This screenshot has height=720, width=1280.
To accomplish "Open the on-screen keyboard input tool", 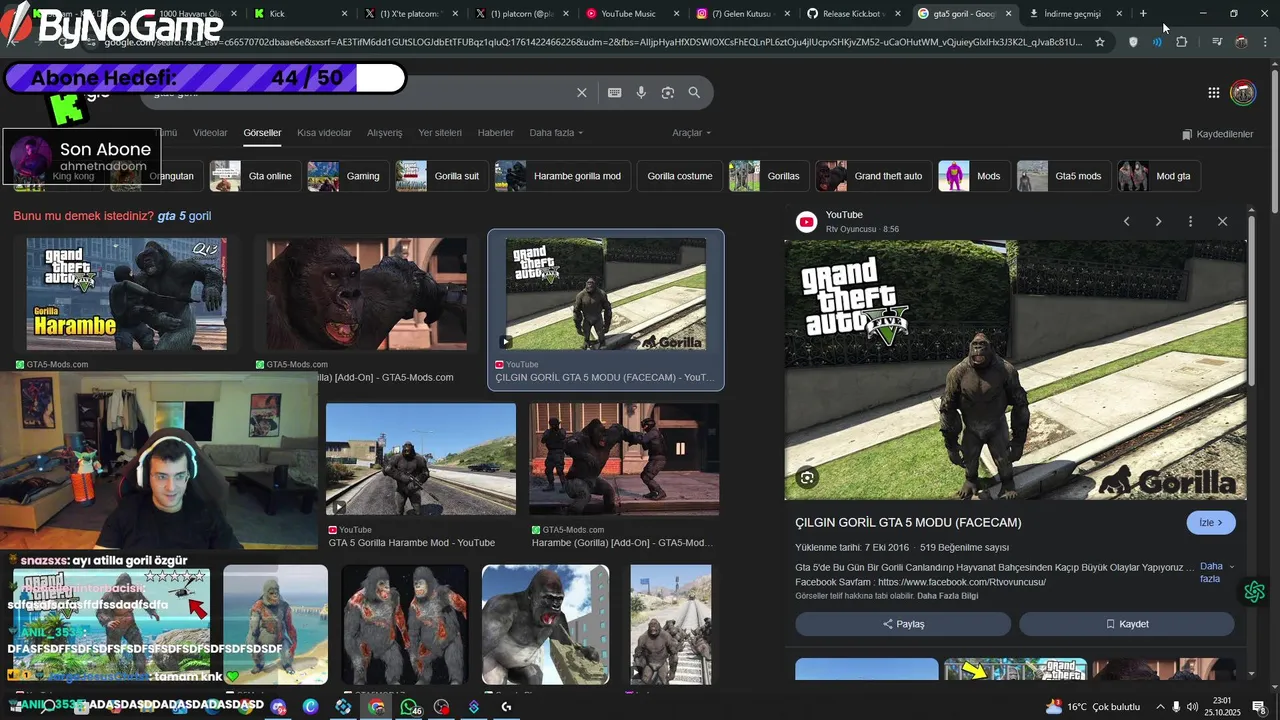I will coord(615,93).
